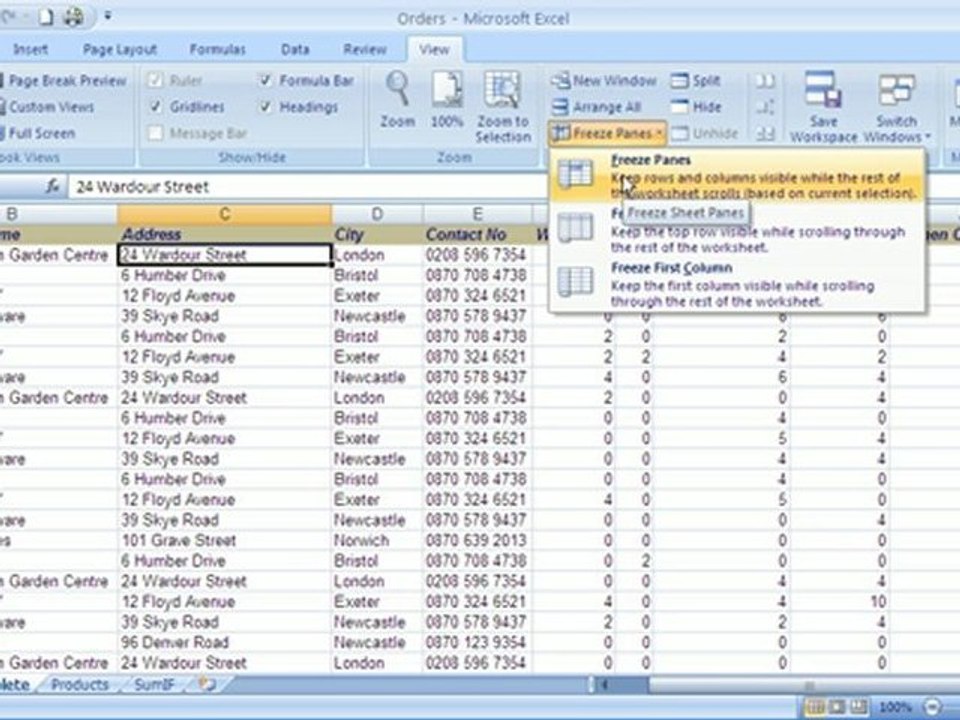
Task: Click Zoom to Selection icon
Action: point(502,90)
